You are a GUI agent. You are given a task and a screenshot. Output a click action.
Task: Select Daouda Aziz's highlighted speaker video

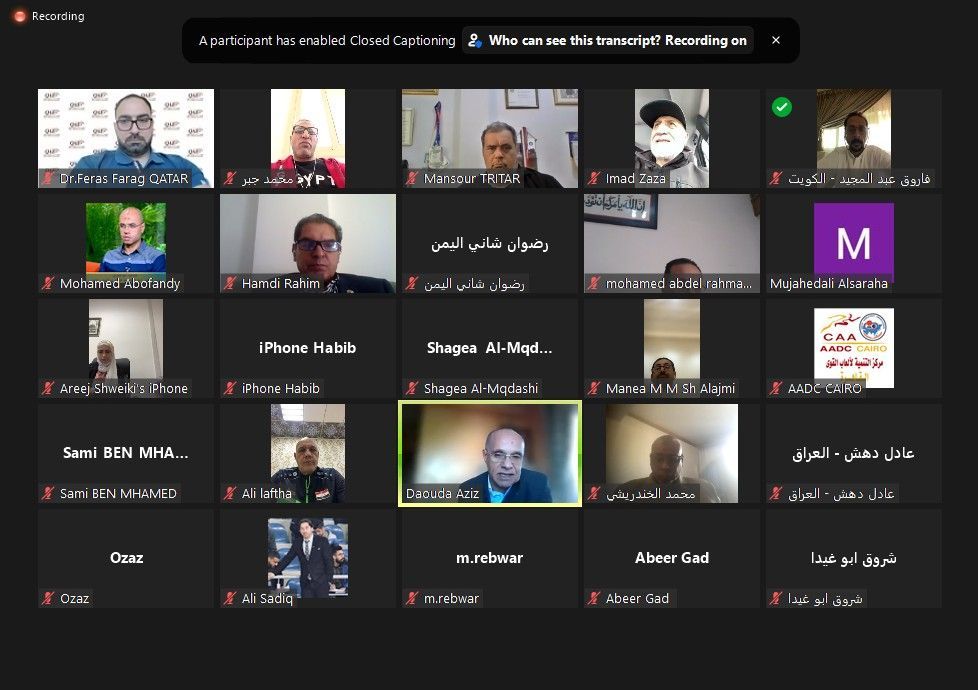click(x=490, y=454)
